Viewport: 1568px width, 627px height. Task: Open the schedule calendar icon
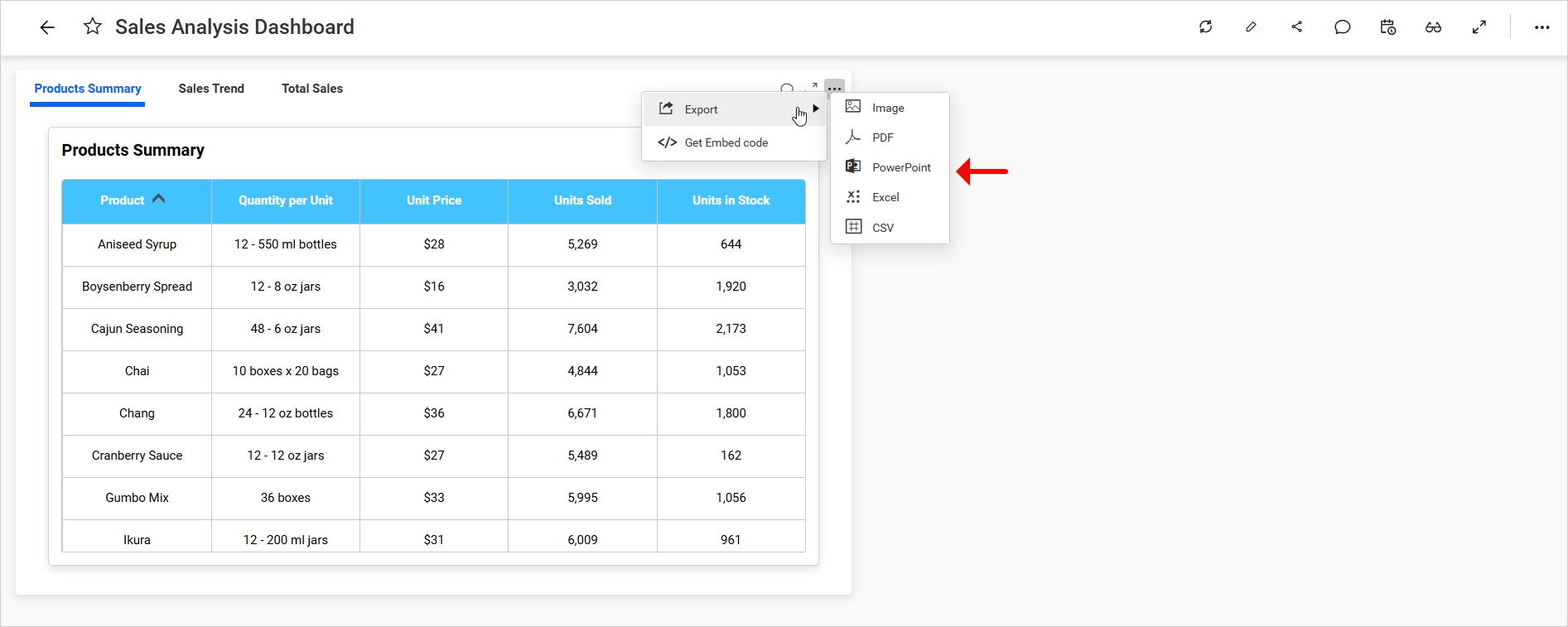tap(1388, 27)
